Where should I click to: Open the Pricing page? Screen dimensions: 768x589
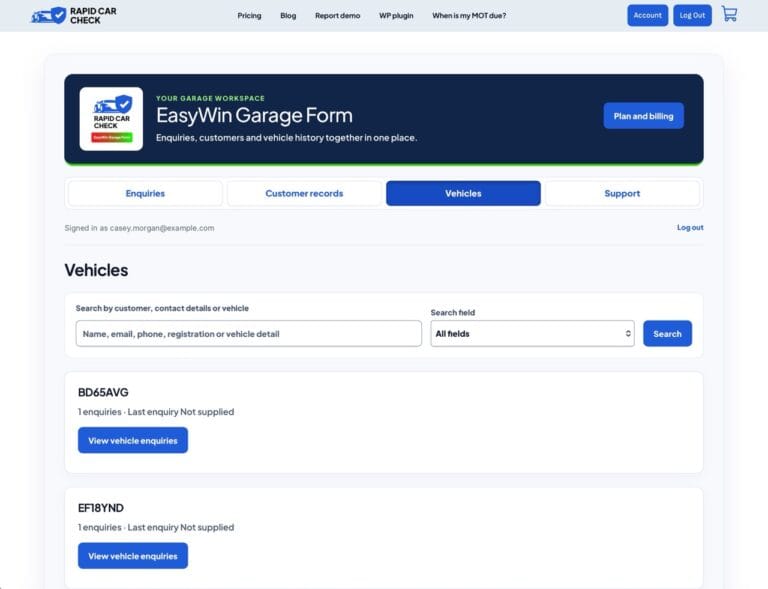(x=249, y=16)
